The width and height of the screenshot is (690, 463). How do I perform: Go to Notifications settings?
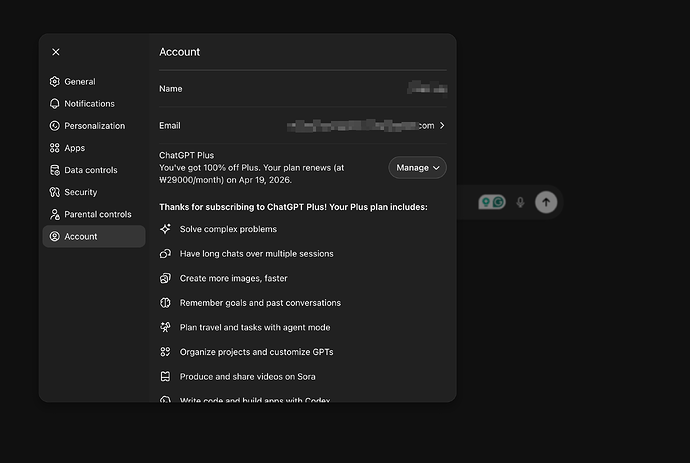pos(89,104)
